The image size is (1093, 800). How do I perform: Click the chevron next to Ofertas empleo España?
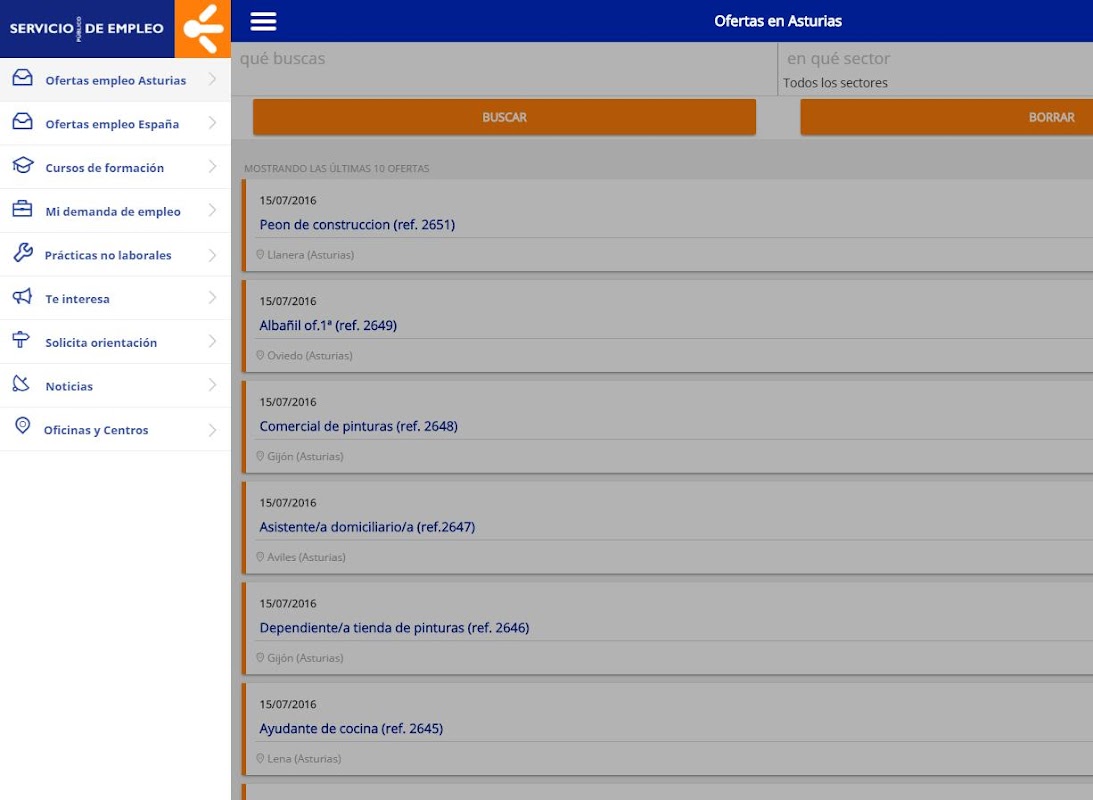[x=213, y=123]
